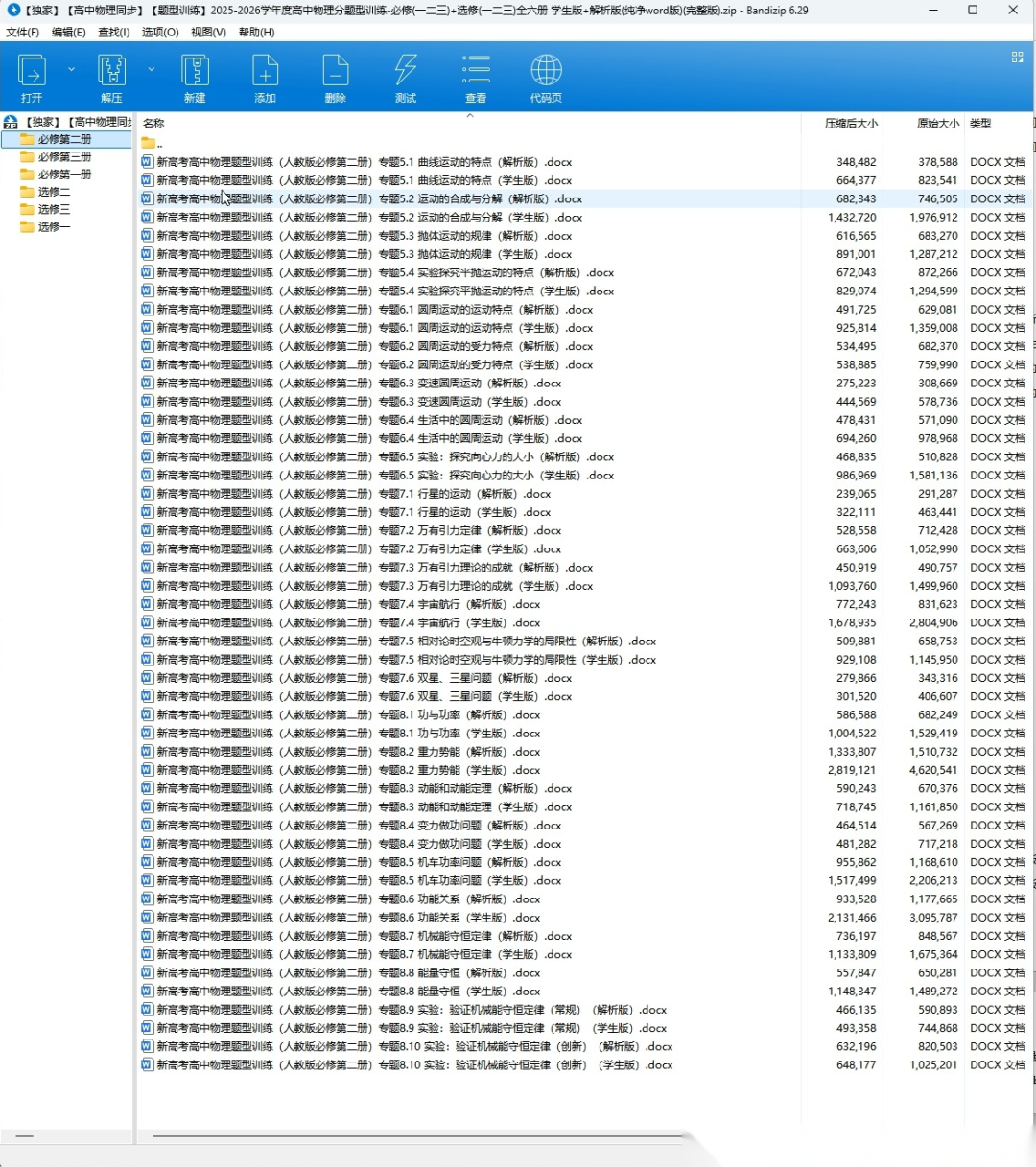Select the 选修二 folder in tree
The height and width of the screenshot is (1167, 1036).
point(54,192)
